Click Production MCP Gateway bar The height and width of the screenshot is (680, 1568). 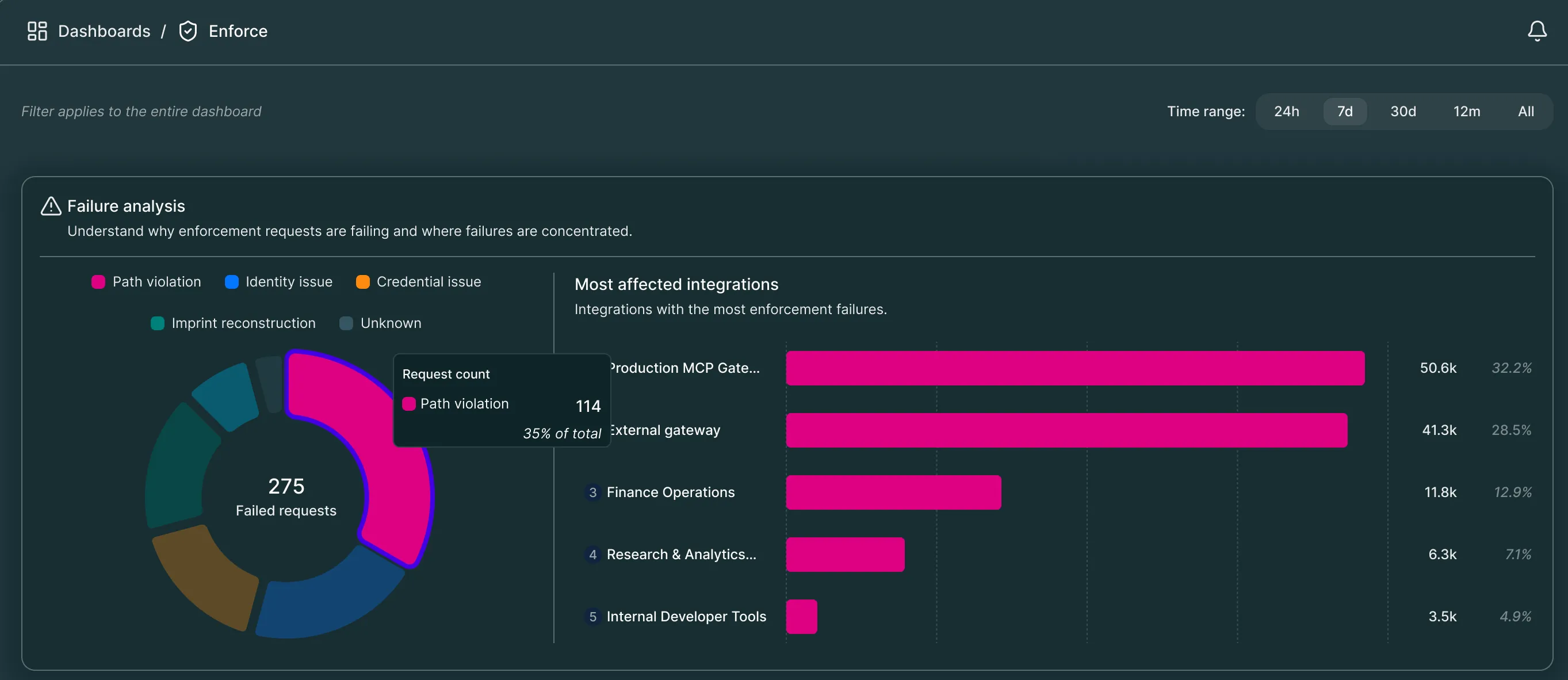coord(1075,368)
